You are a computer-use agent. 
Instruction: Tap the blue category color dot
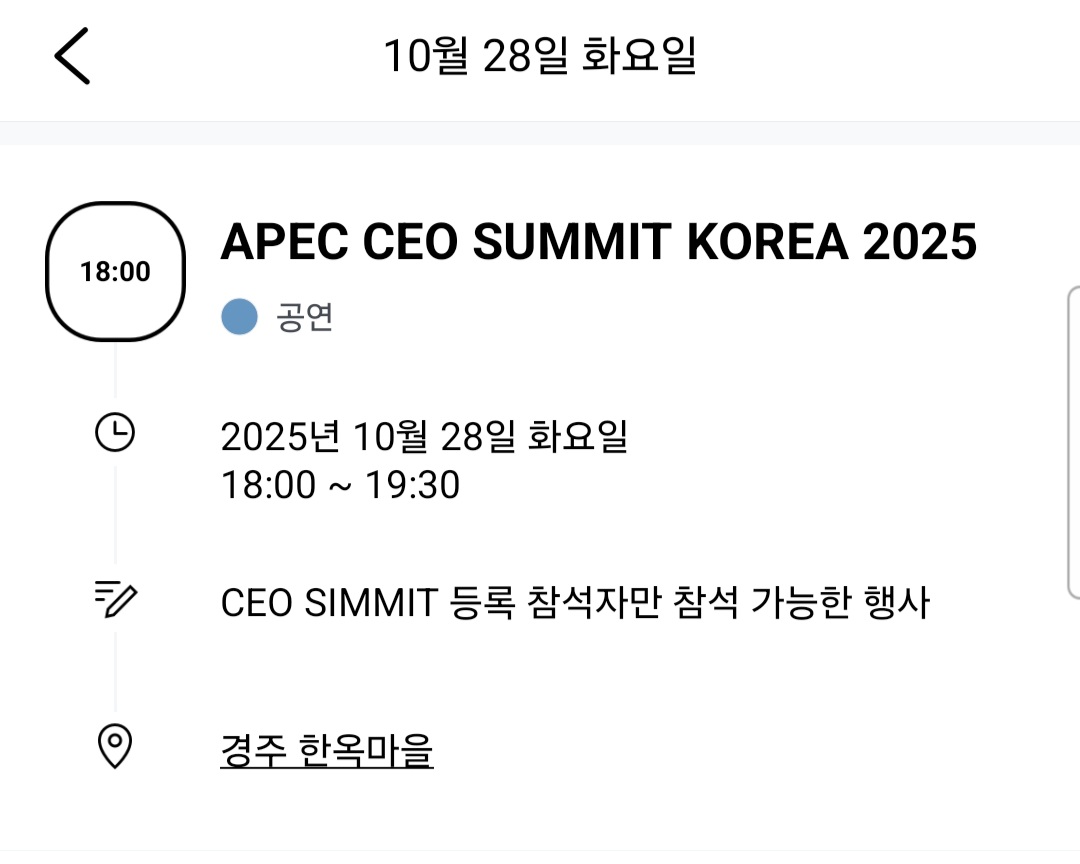(240, 317)
